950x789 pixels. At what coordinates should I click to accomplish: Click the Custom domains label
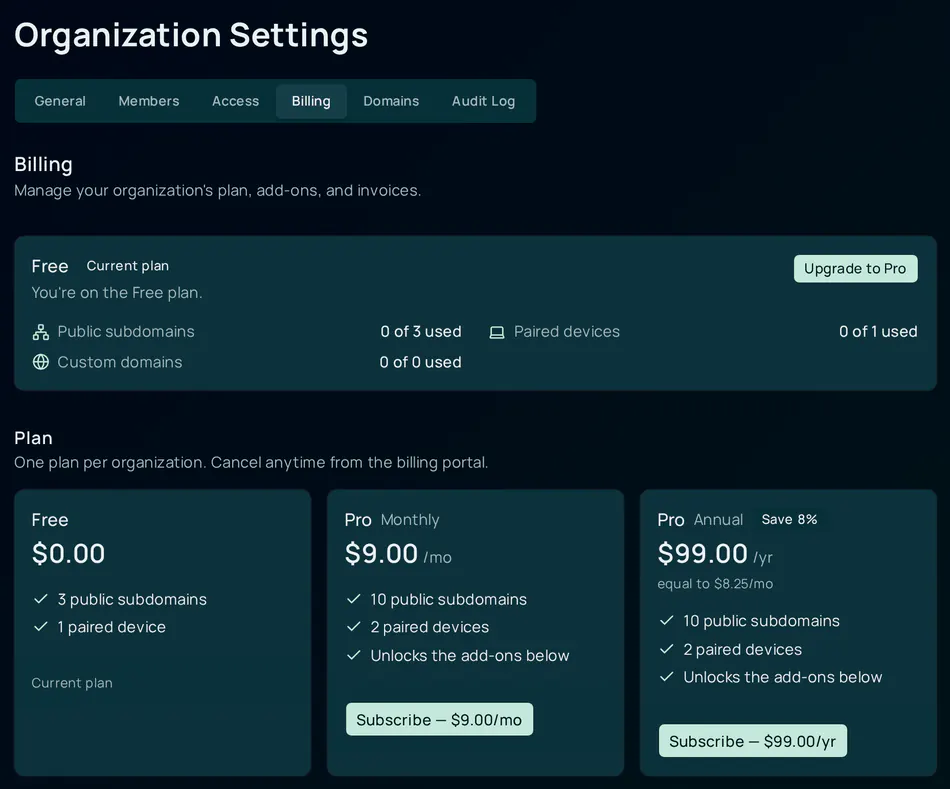click(x=120, y=362)
